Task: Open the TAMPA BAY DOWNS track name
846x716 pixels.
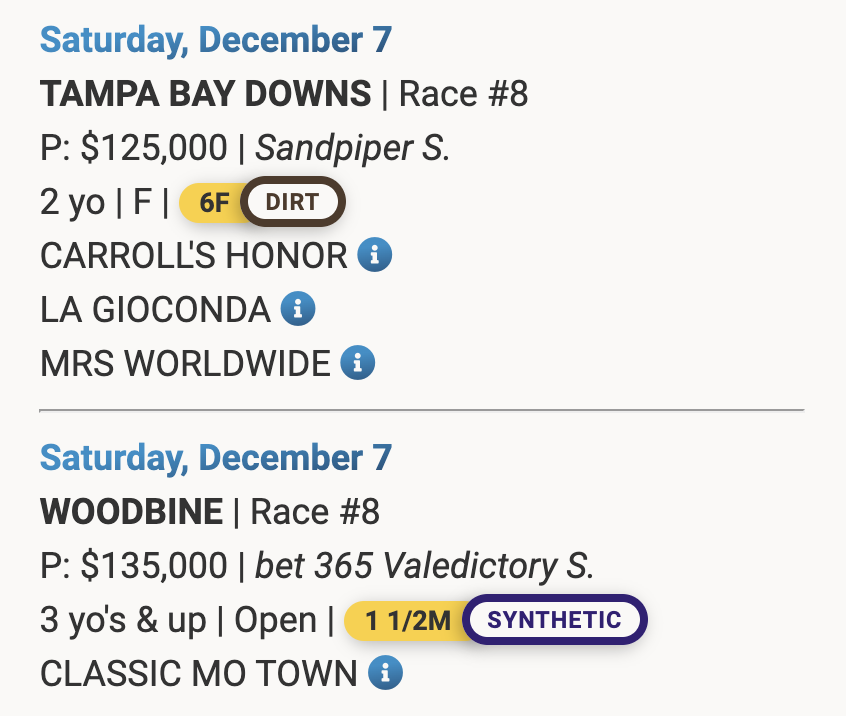Action: tap(205, 95)
